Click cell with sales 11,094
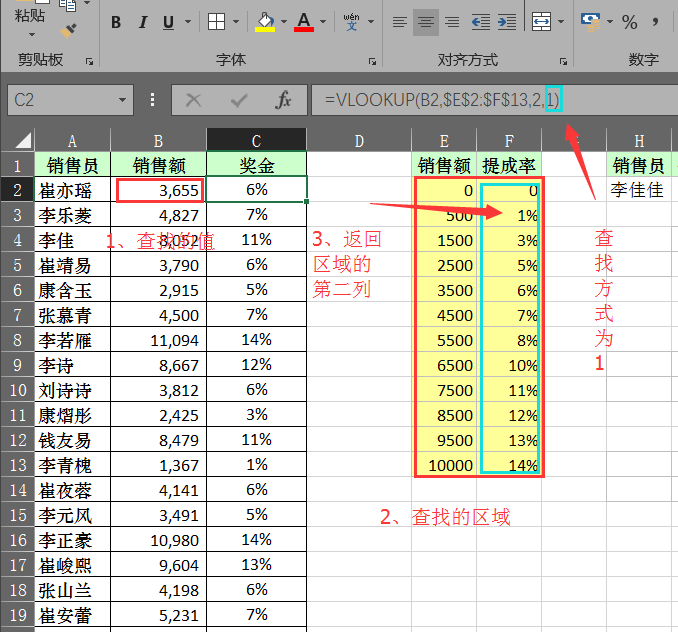678x632 pixels. [x=159, y=340]
